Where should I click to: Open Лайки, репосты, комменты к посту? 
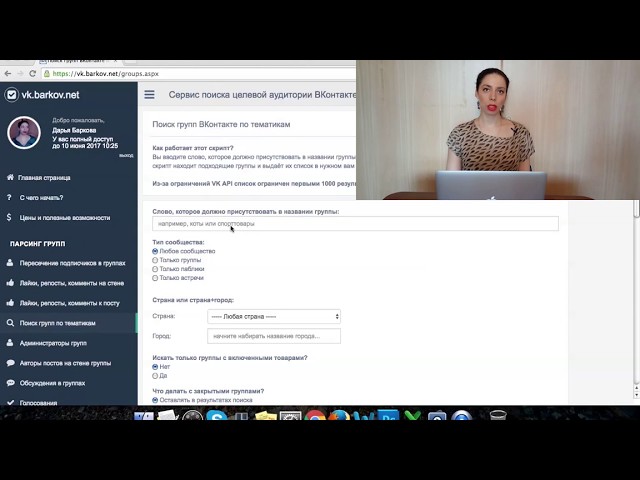69,303
